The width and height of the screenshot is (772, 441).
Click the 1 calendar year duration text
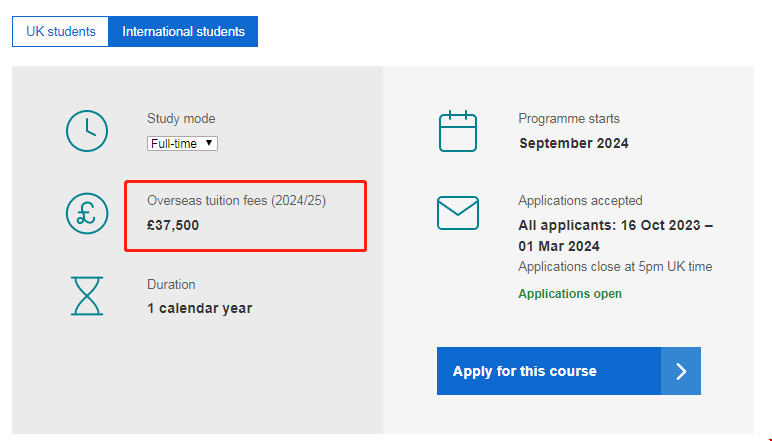pos(200,308)
